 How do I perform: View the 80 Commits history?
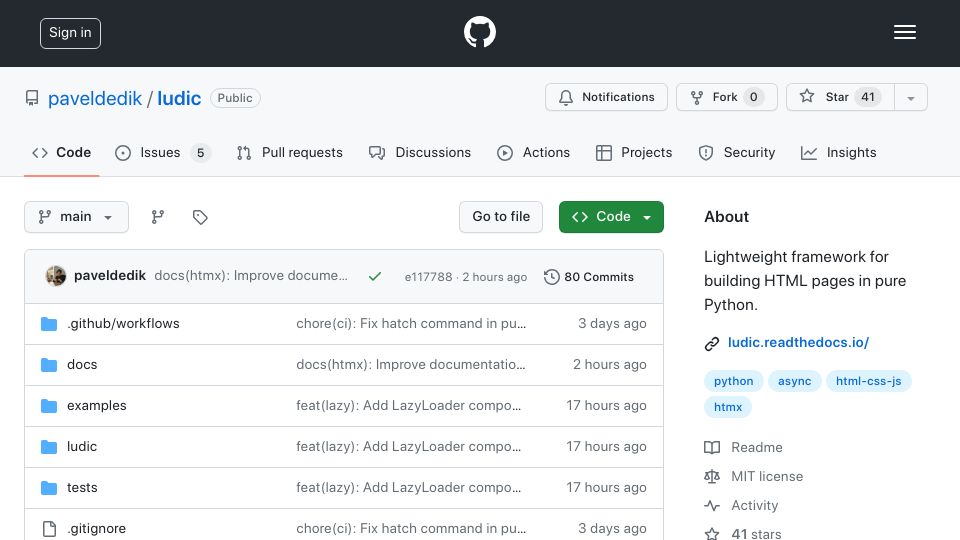coord(589,277)
